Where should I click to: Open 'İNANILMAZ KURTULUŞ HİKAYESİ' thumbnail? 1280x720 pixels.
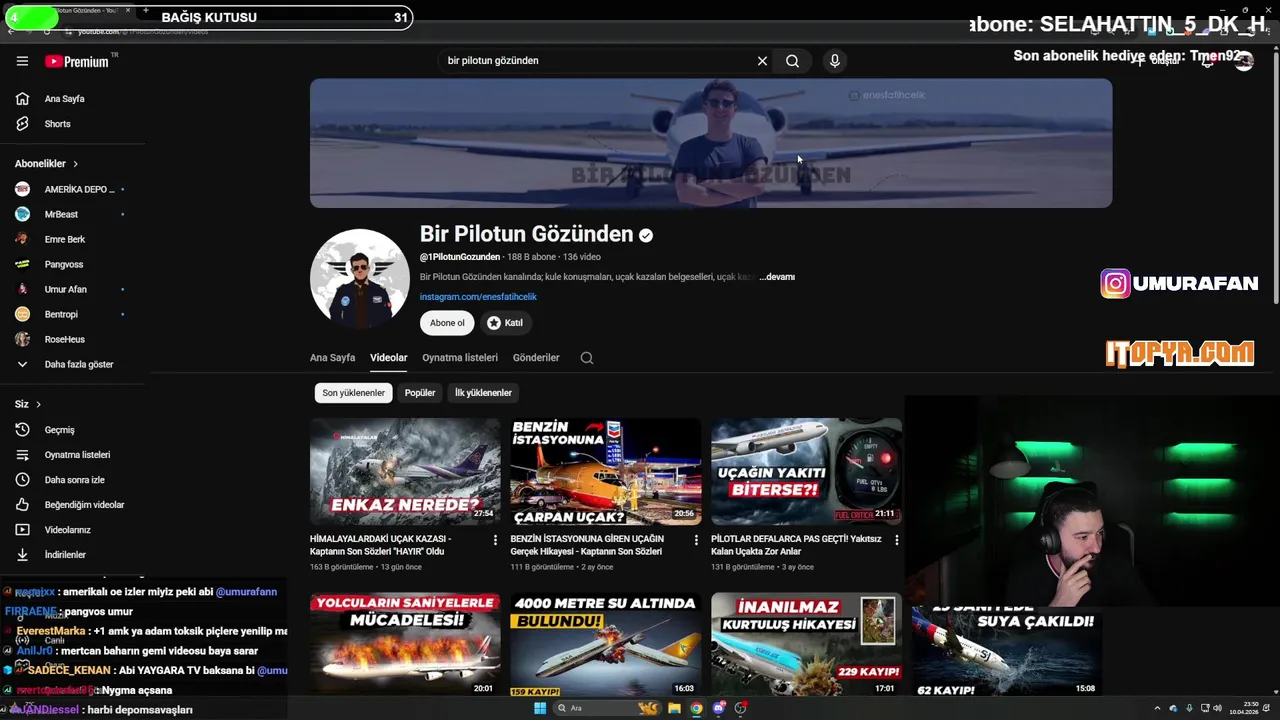(806, 644)
